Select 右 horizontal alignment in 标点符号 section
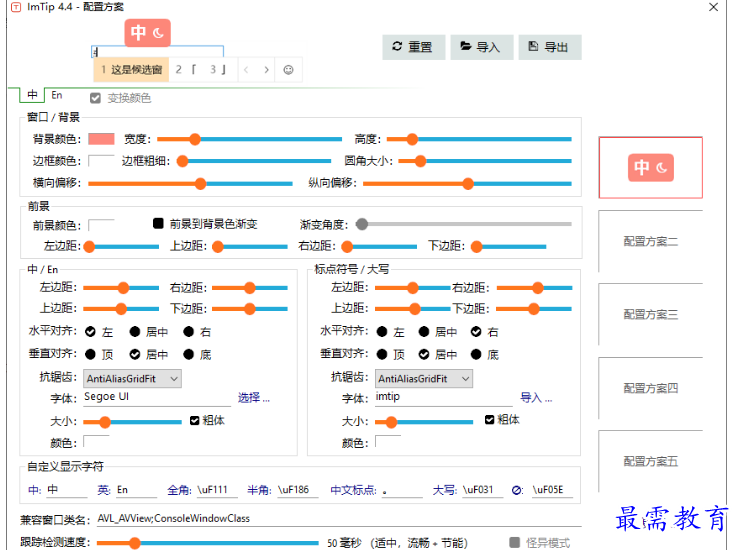Image resolution: width=737 pixels, height=550 pixels. tap(476, 332)
